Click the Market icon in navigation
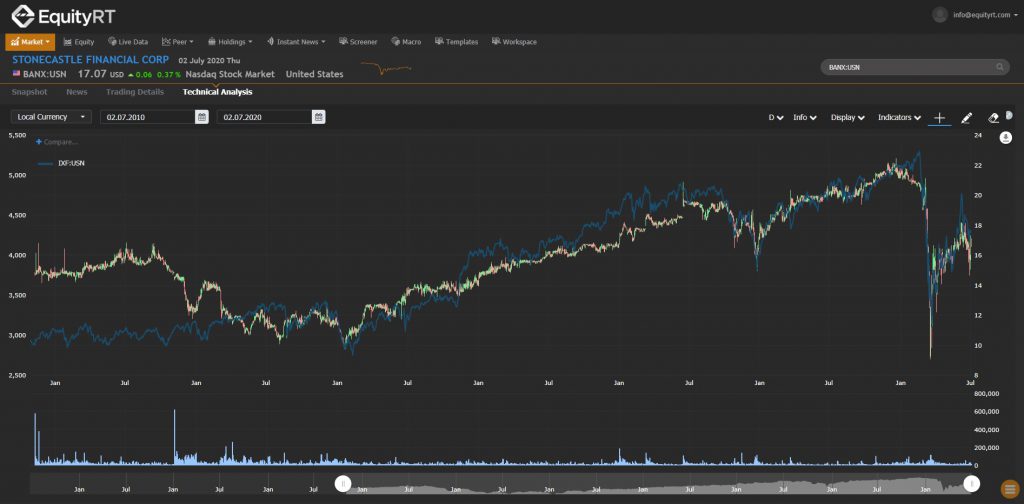1024x504 pixels. (x=14, y=42)
